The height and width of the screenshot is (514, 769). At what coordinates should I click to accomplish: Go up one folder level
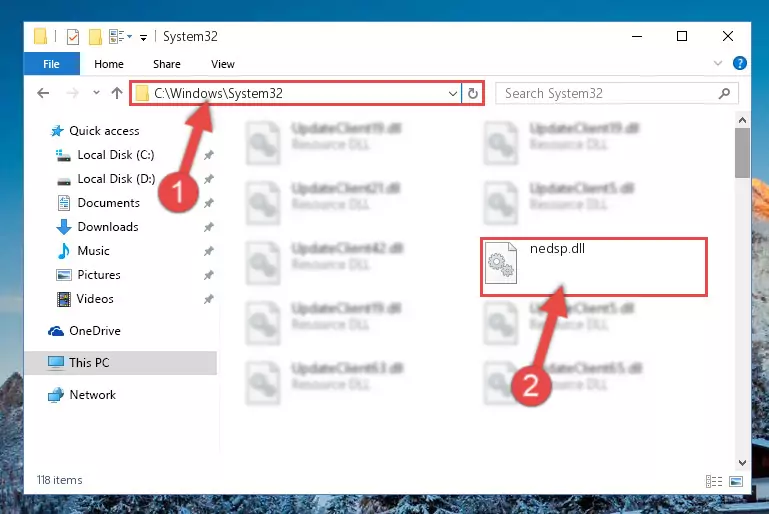tap(117, 93)
